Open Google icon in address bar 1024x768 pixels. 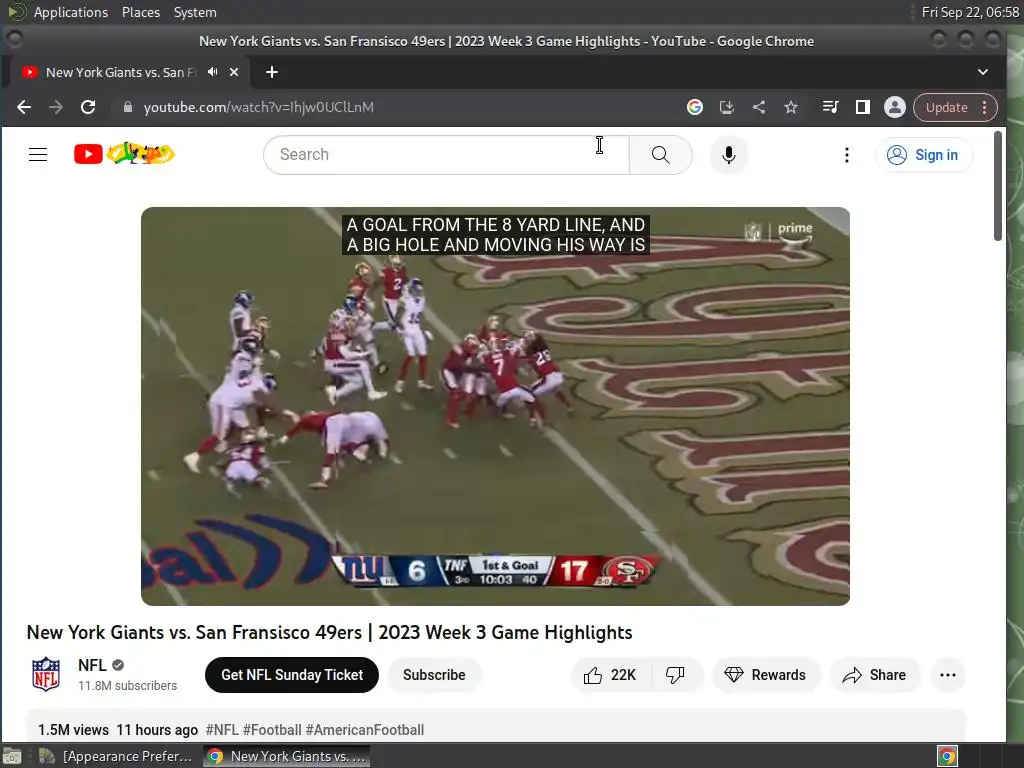tap(695, 107)
